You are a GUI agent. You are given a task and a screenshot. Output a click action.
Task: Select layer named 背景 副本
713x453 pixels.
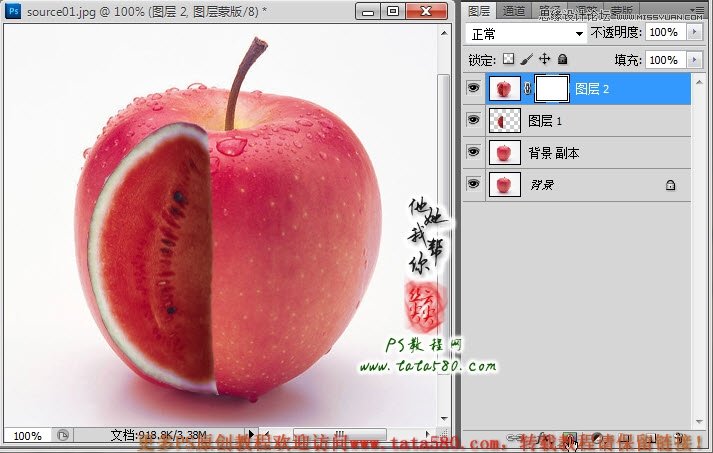pyautogui.click(x=553, y=153)
